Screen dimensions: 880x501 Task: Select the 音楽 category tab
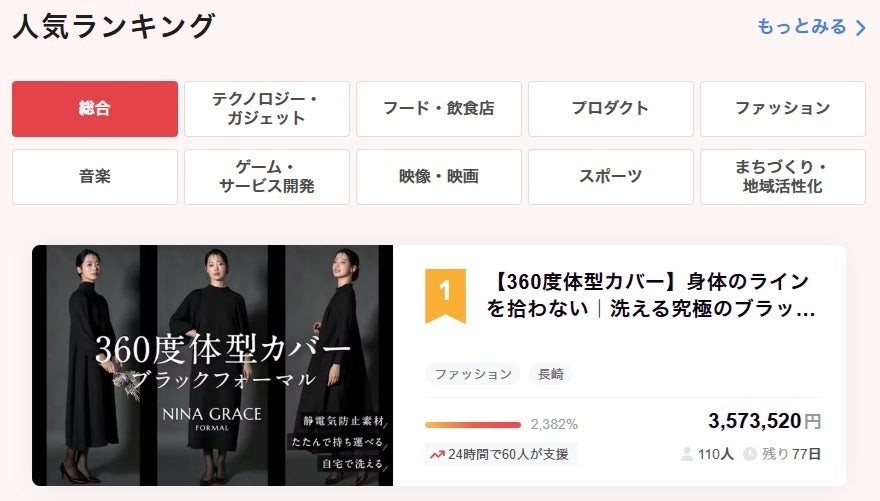tap(95, 177)
